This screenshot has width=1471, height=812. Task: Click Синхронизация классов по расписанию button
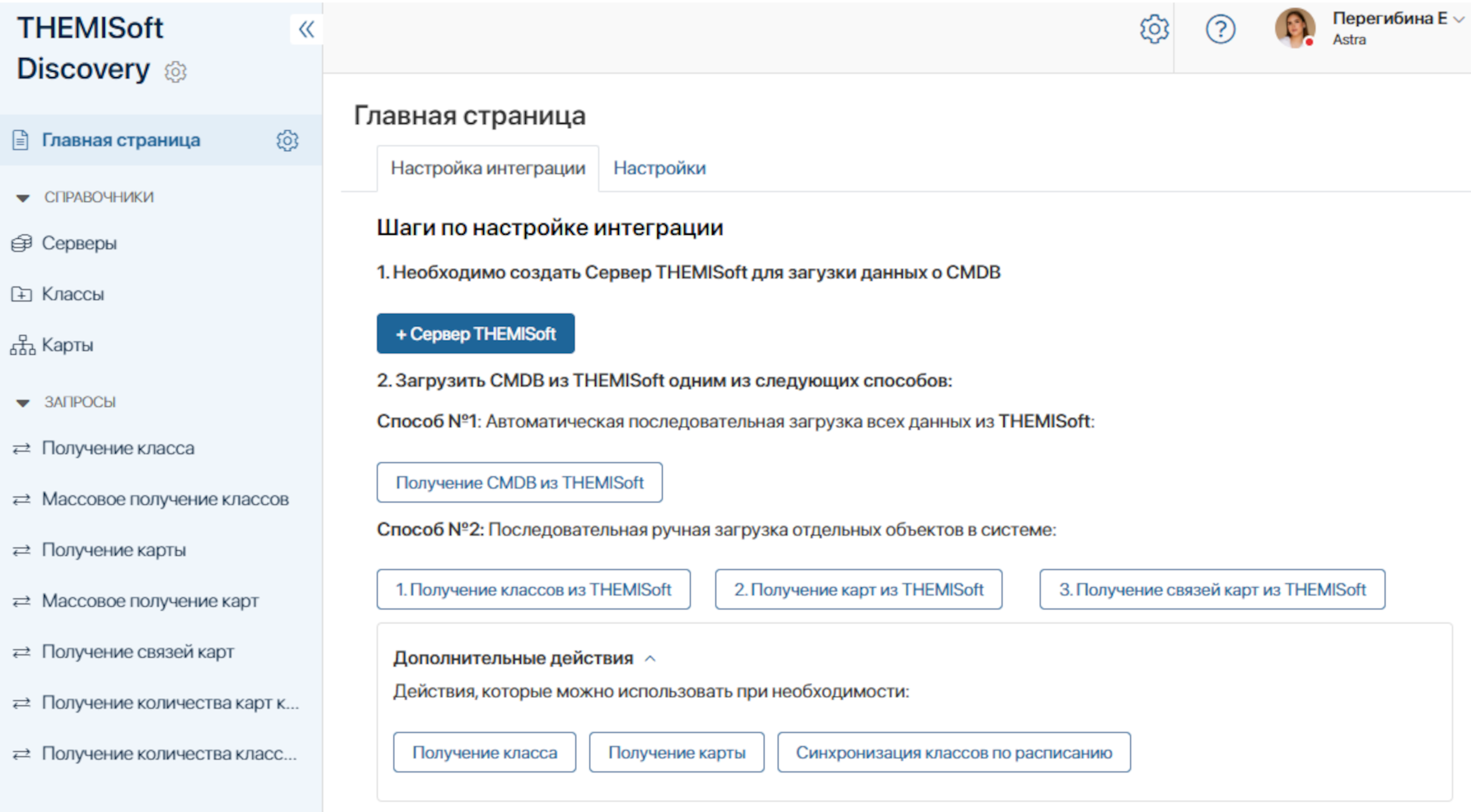click(953, 752)
